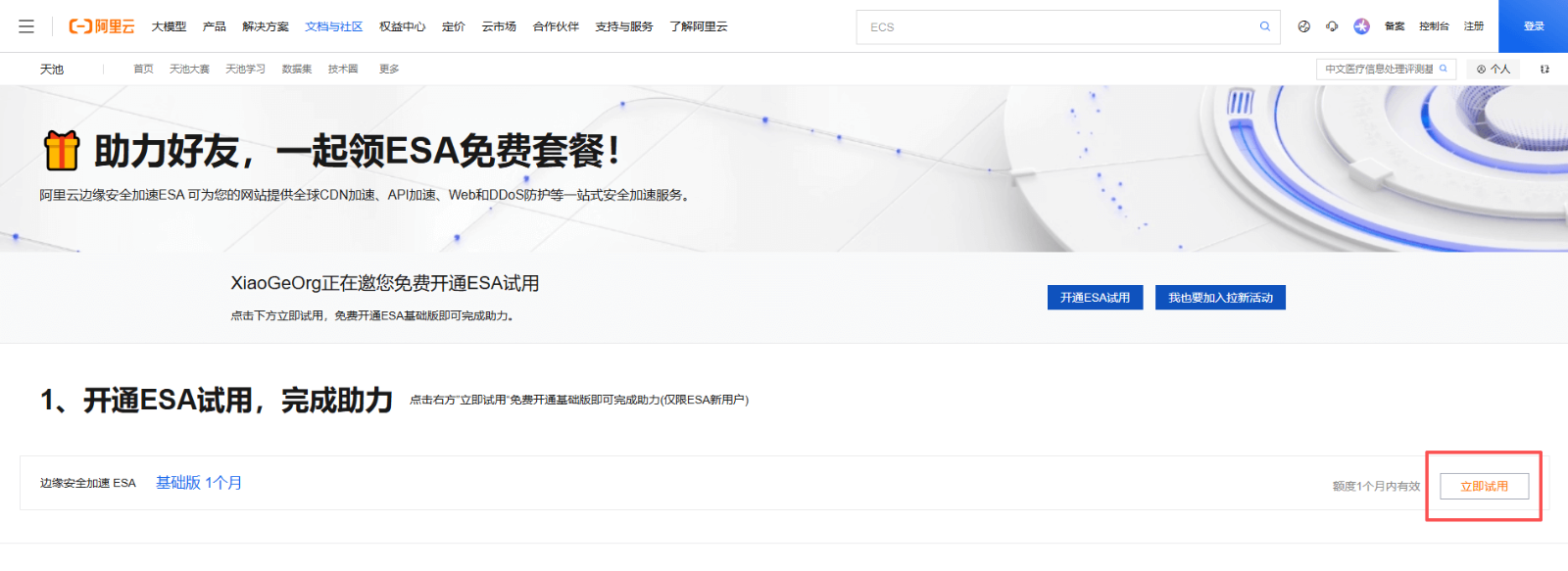Click the blue 登录 button
Screen dimensions: 1568x571
[x=1533, y=26]
